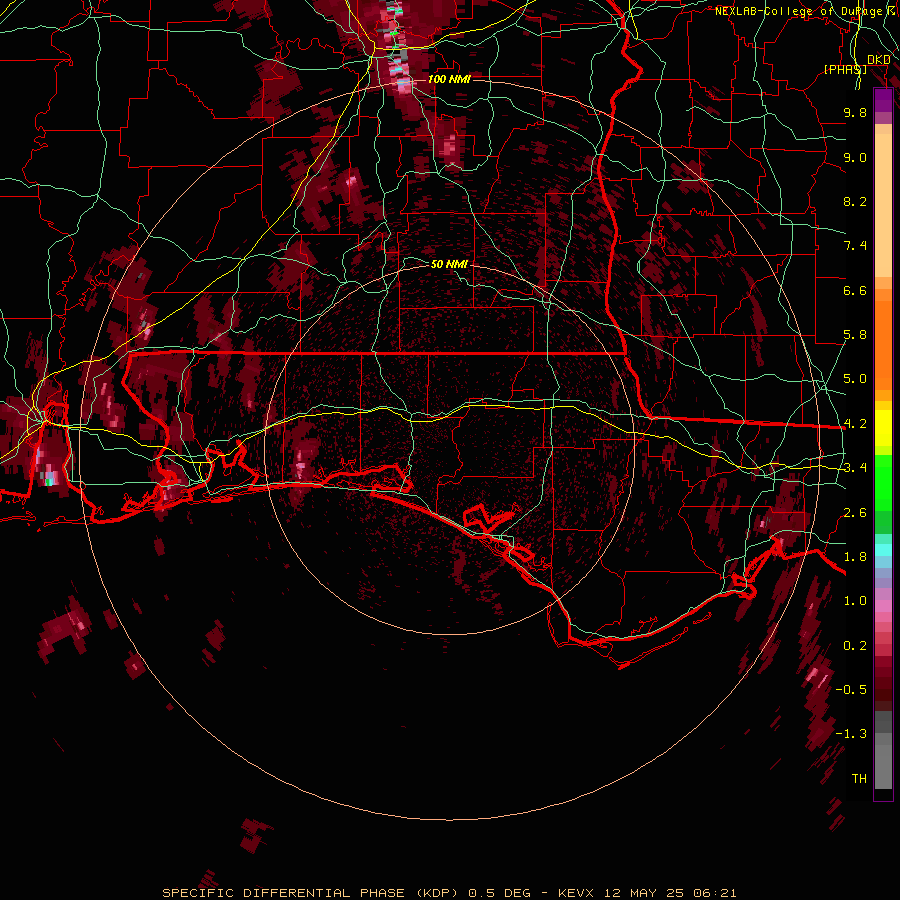Click the 3.4 legend value

click(x=855, y=468)
